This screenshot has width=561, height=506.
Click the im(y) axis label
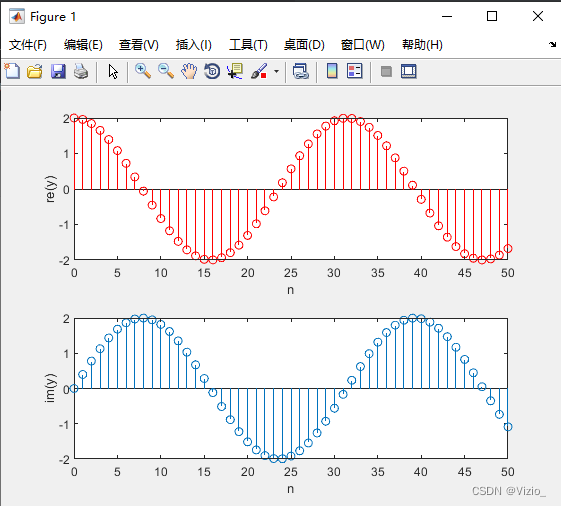[x=50, y=388]
